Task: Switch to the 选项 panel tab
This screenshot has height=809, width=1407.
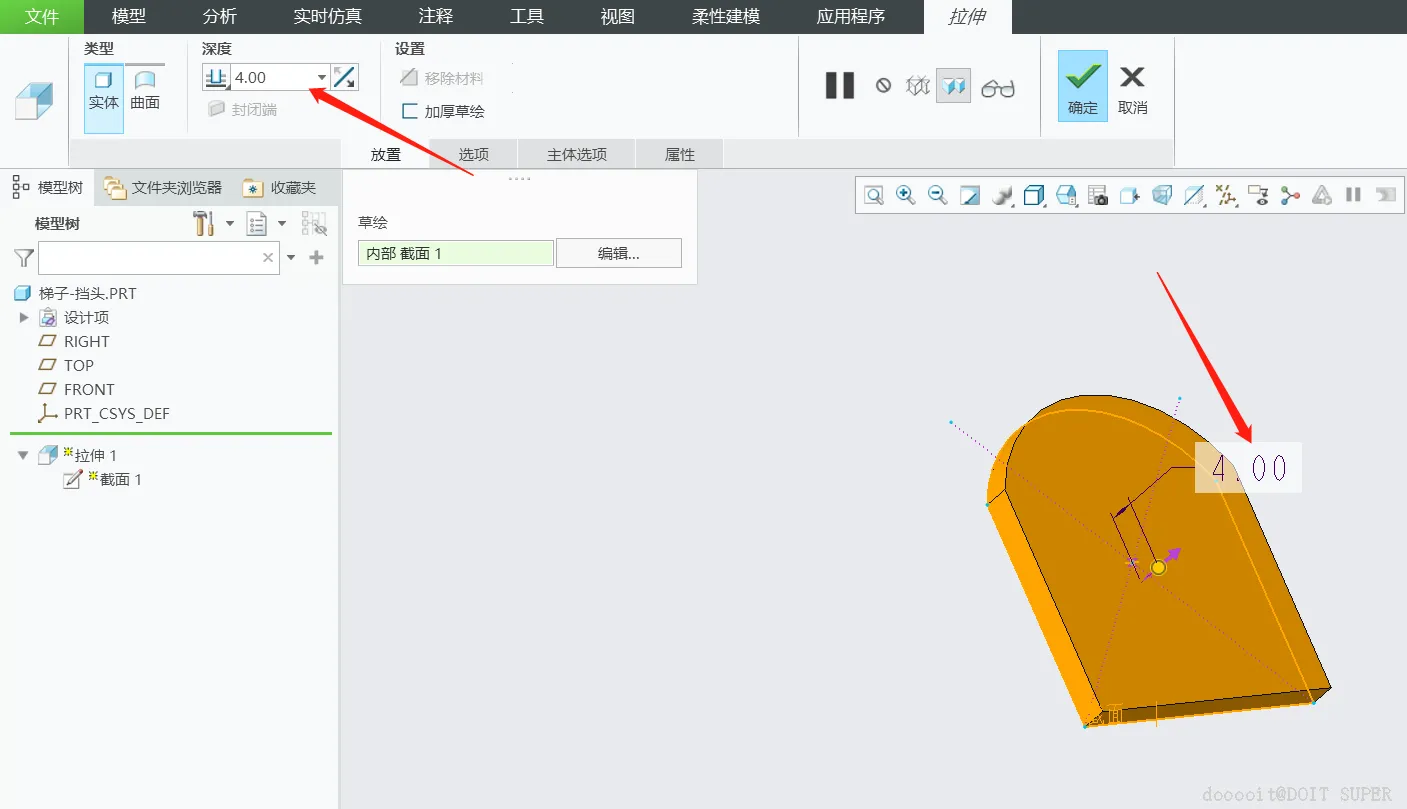Action: [x=474, y=154]
